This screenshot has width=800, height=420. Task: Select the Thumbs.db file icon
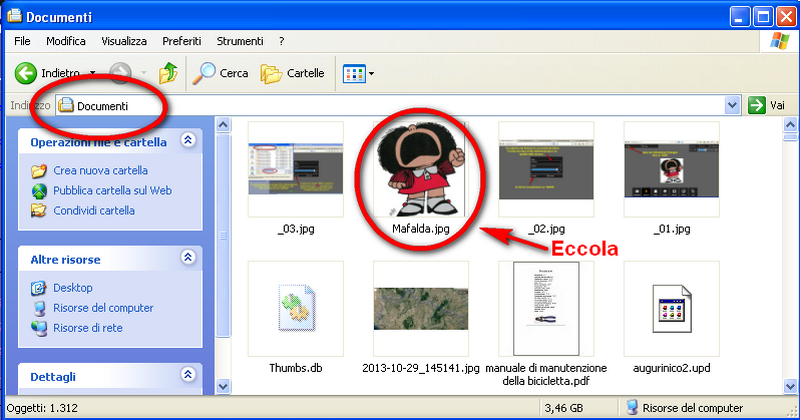point(296,308)
